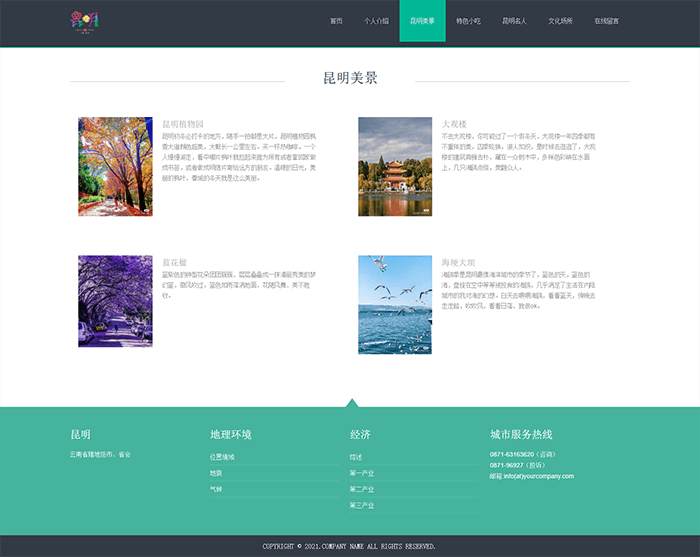This screenshot has width=700, height=557.
Task: Open the 海埂大坝 title link
Action: tap(458, 262)
